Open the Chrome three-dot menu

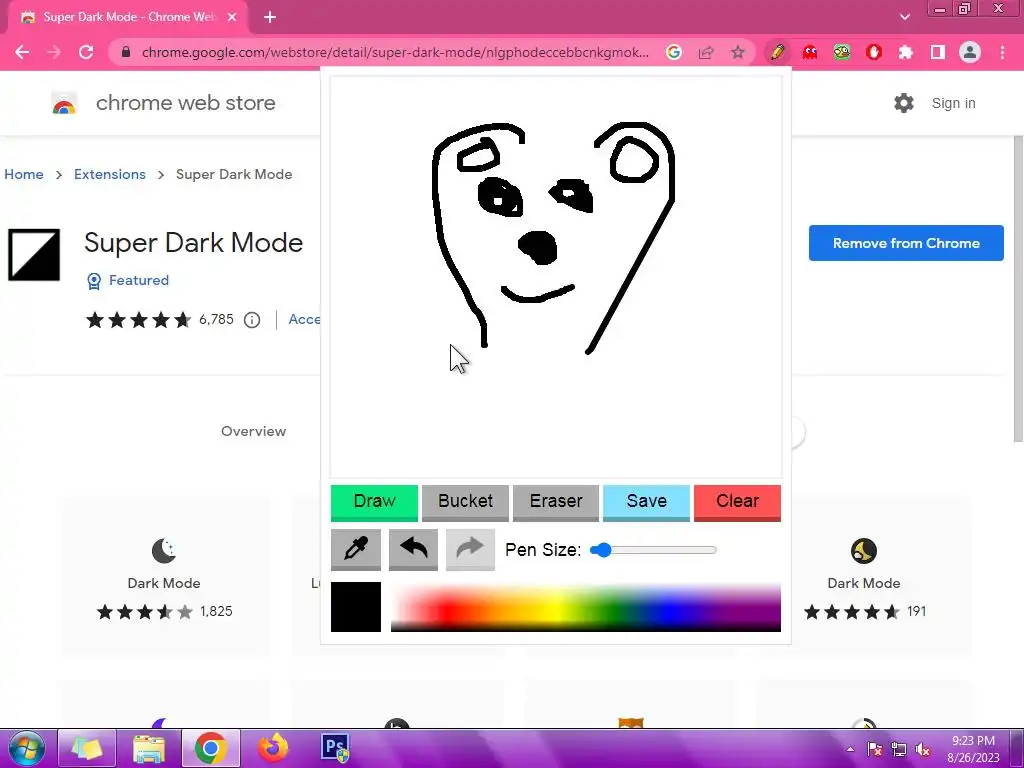(1002, 52)
